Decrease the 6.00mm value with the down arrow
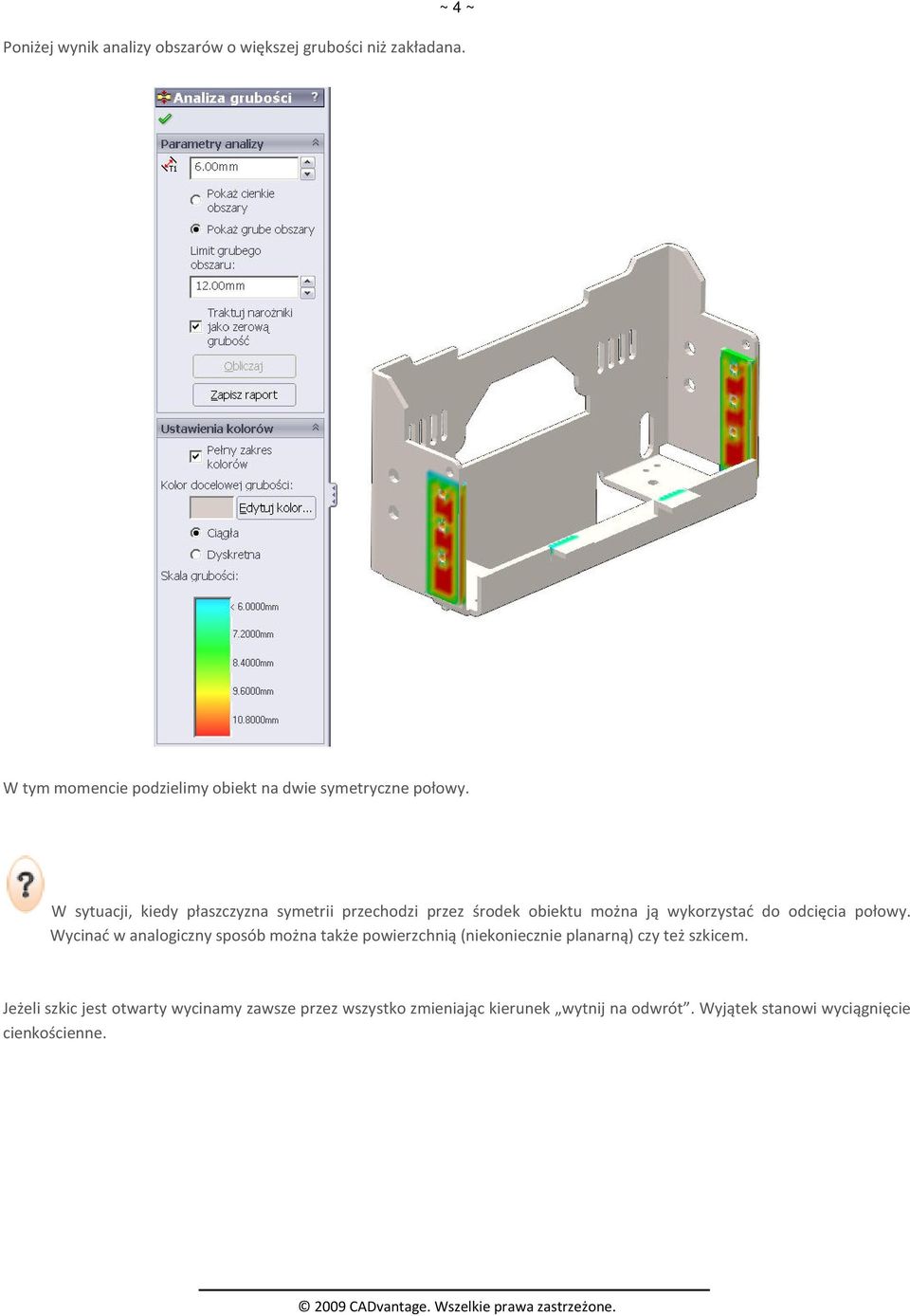 307,174
